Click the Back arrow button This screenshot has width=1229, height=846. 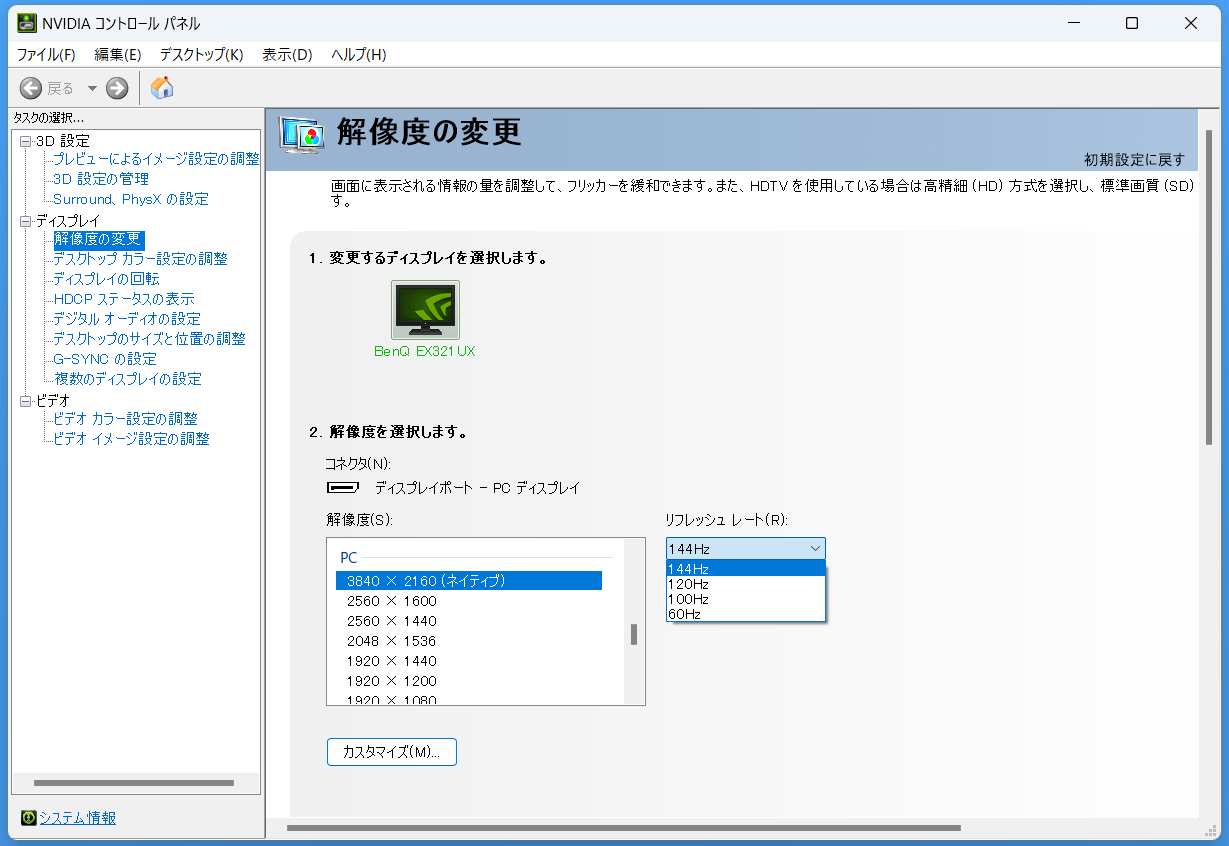(x=31, y=88)
